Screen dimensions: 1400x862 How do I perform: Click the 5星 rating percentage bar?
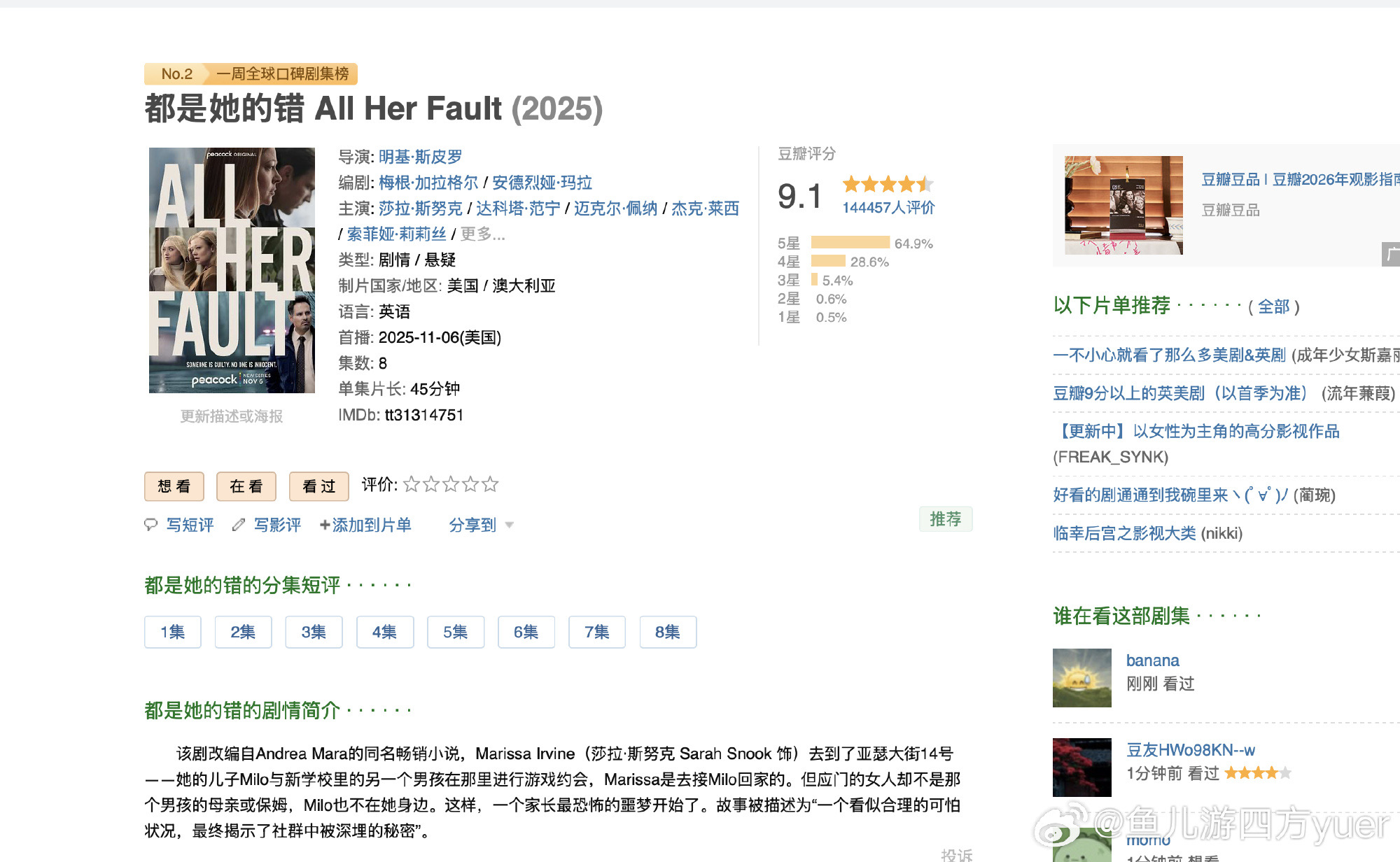[x=850, y=243]
